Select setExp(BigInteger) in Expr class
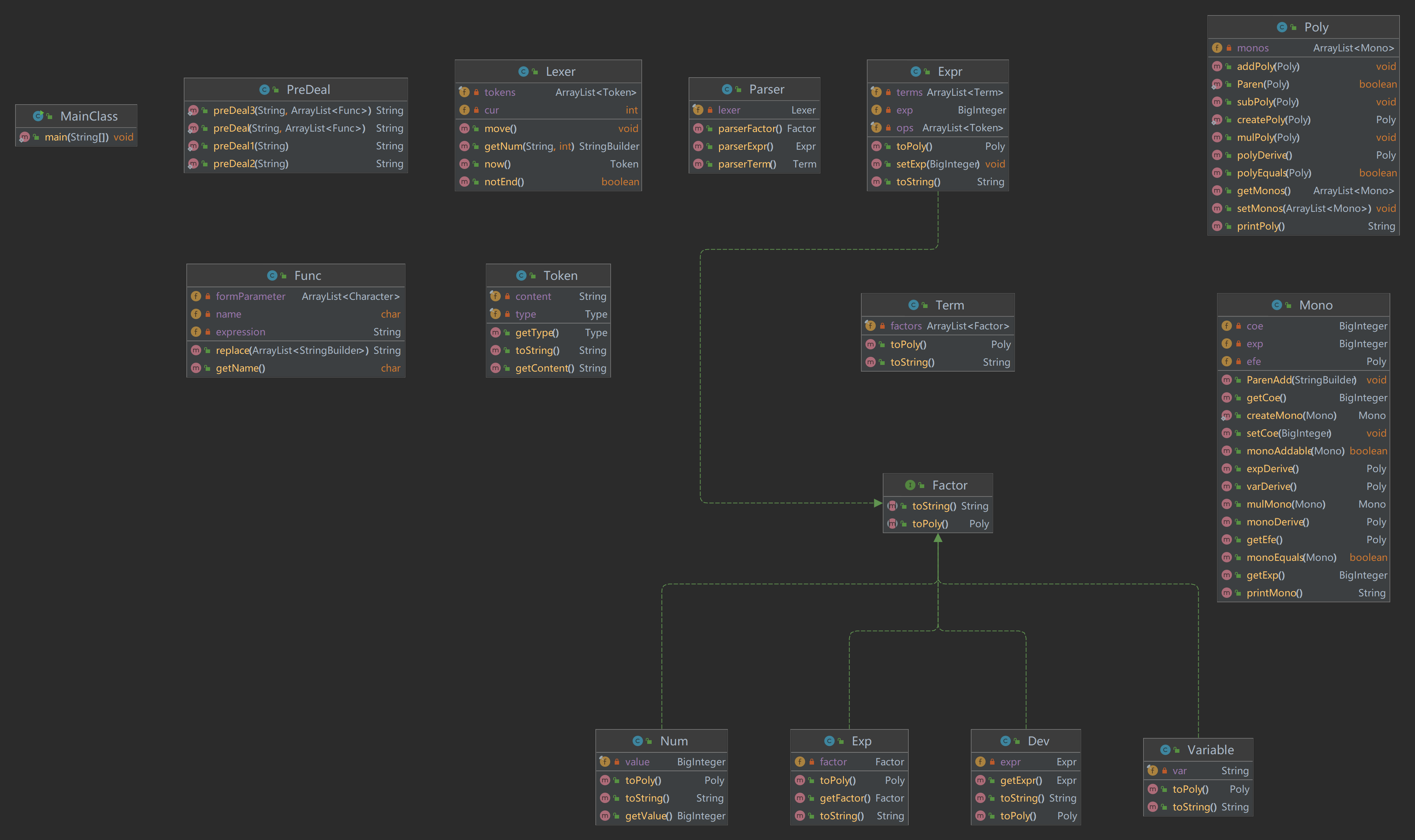Viewport: 1415px width, 840px height. (x=938, y=164)
